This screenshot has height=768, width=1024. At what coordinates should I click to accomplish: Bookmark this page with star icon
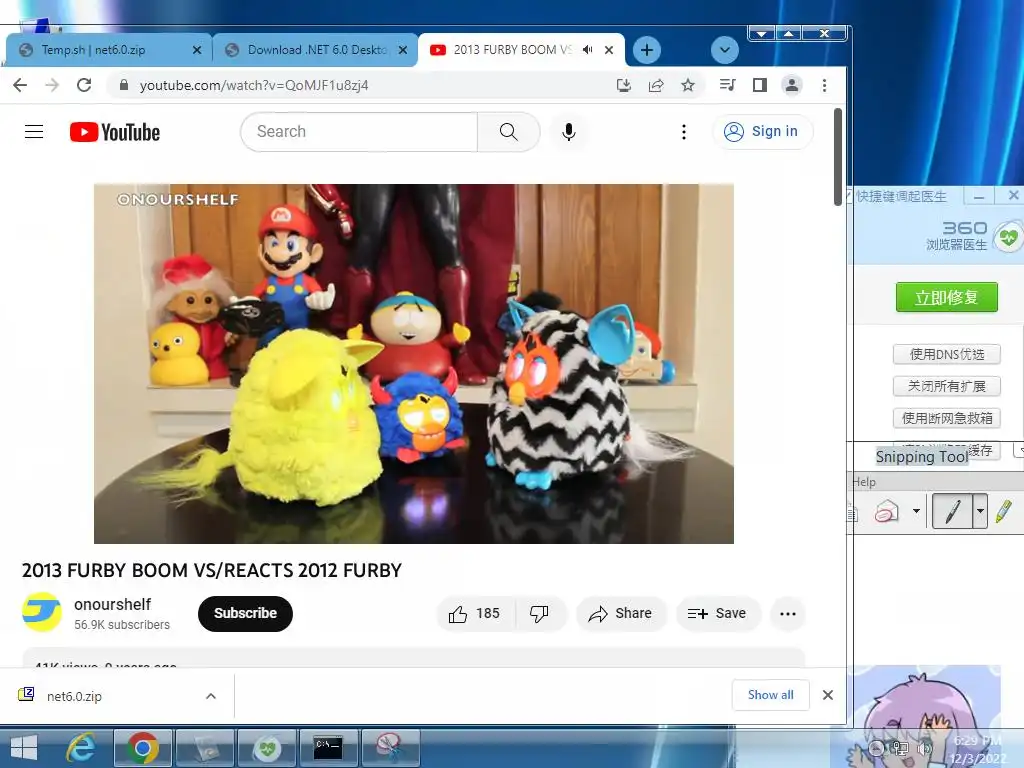point(688,85)
